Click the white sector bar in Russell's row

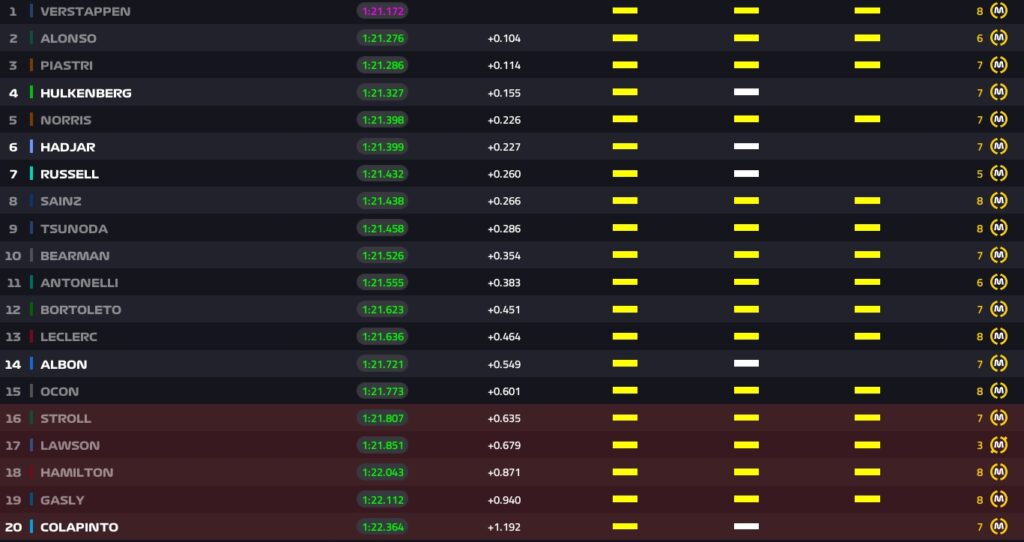tap(746, 174)
